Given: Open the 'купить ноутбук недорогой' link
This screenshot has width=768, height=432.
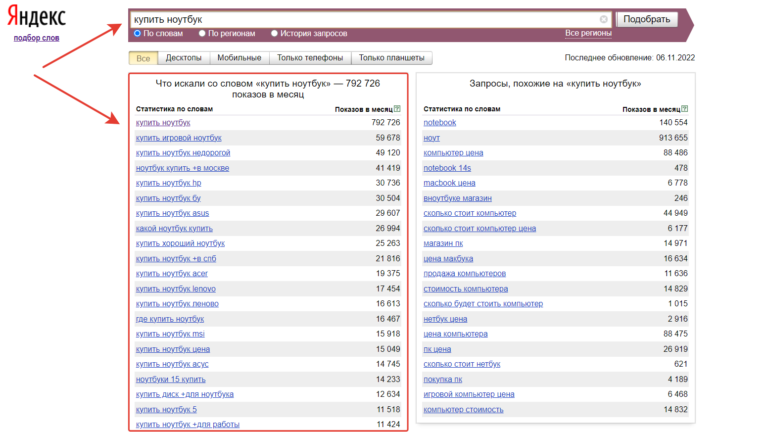Looking at the screenshot, I should 183,153.
